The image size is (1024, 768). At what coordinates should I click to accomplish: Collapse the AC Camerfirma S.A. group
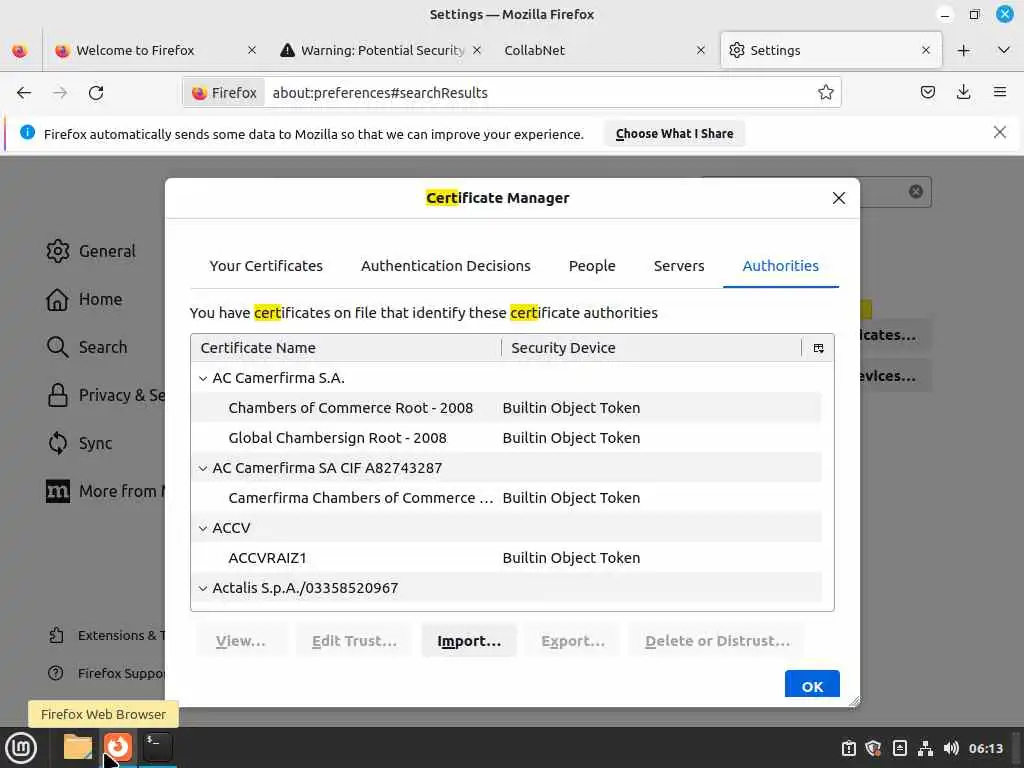203,378
